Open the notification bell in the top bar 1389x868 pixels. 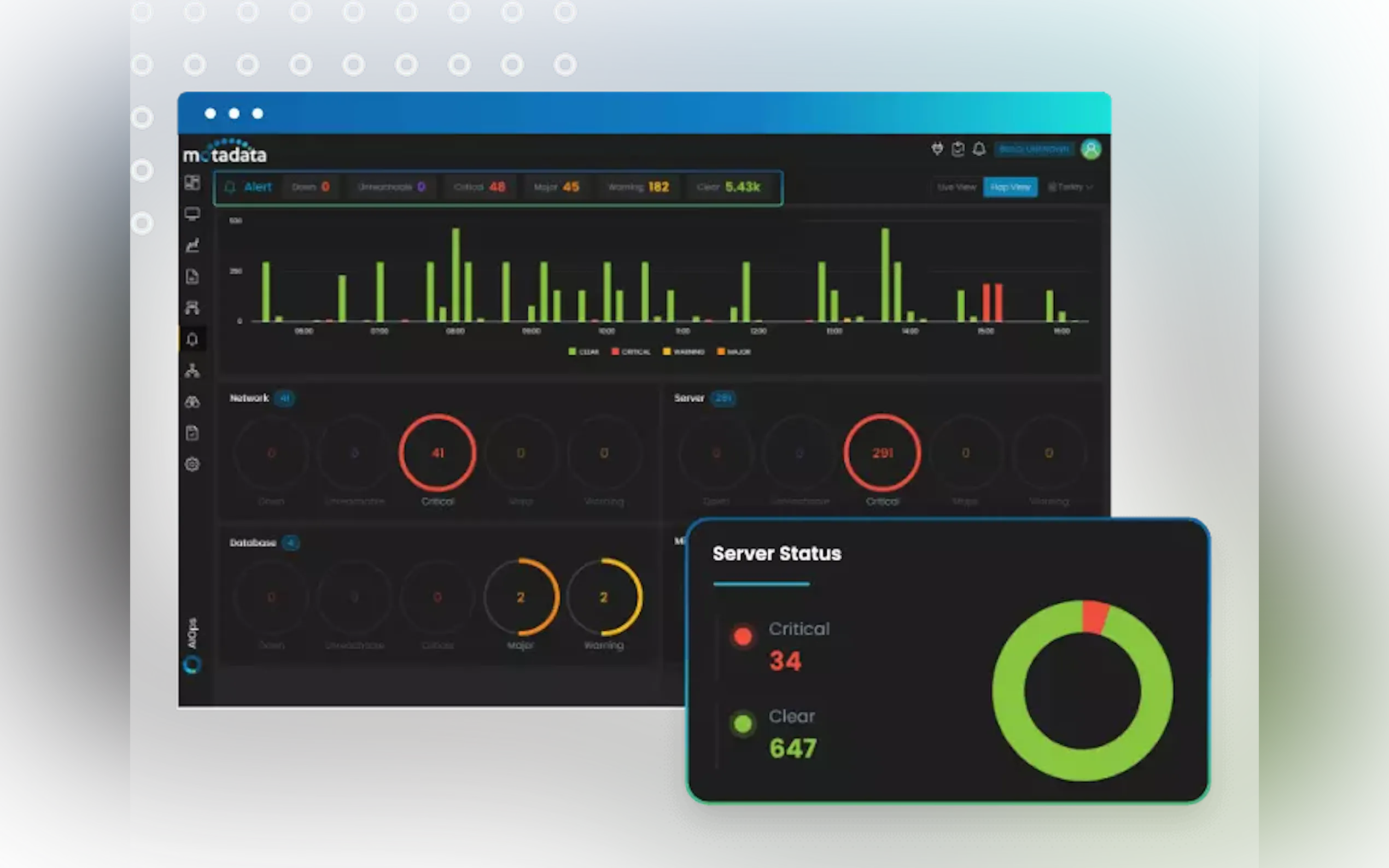tap(979, 149)
